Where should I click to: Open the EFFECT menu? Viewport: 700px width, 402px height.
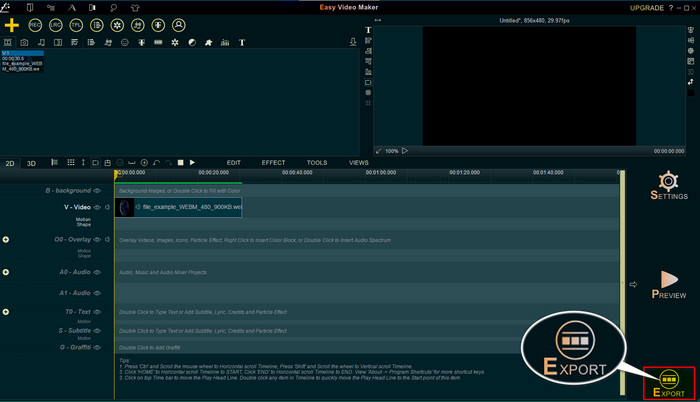(273, 163)
